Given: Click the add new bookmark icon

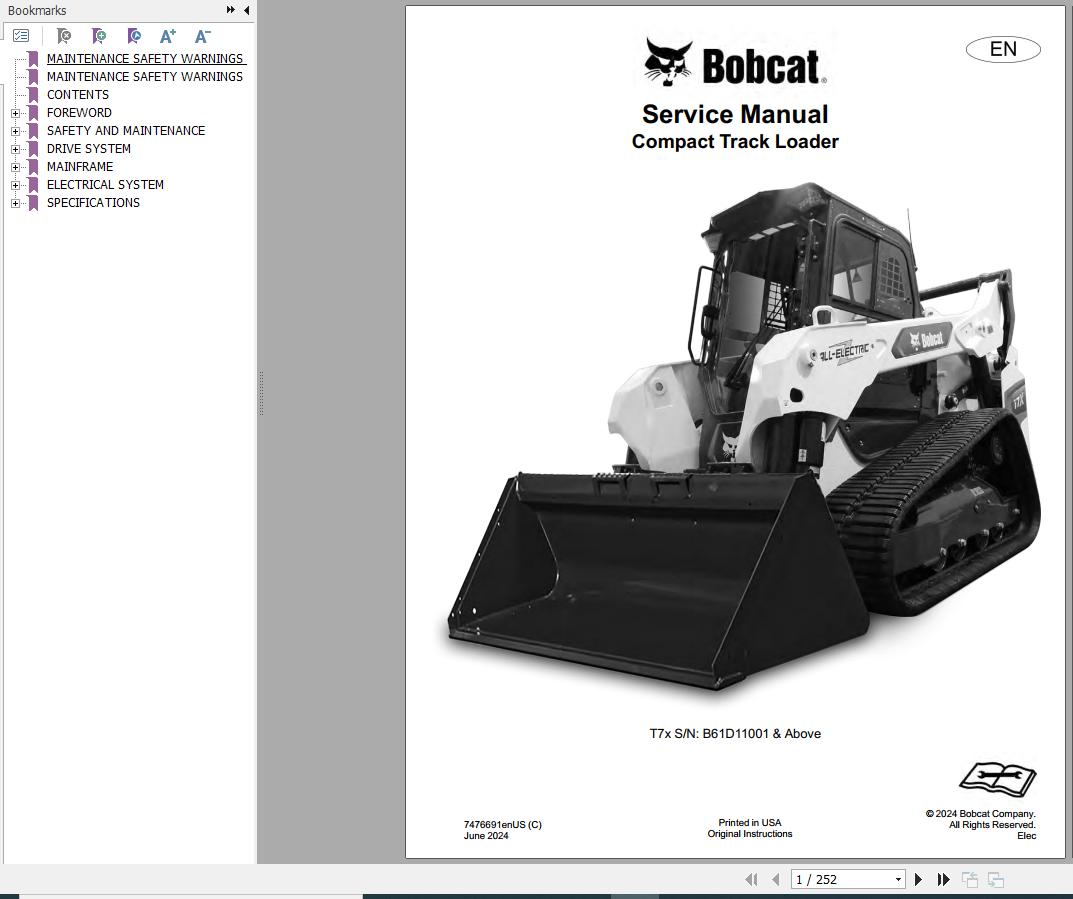Looking at the screenshot, I should [99, 36].
